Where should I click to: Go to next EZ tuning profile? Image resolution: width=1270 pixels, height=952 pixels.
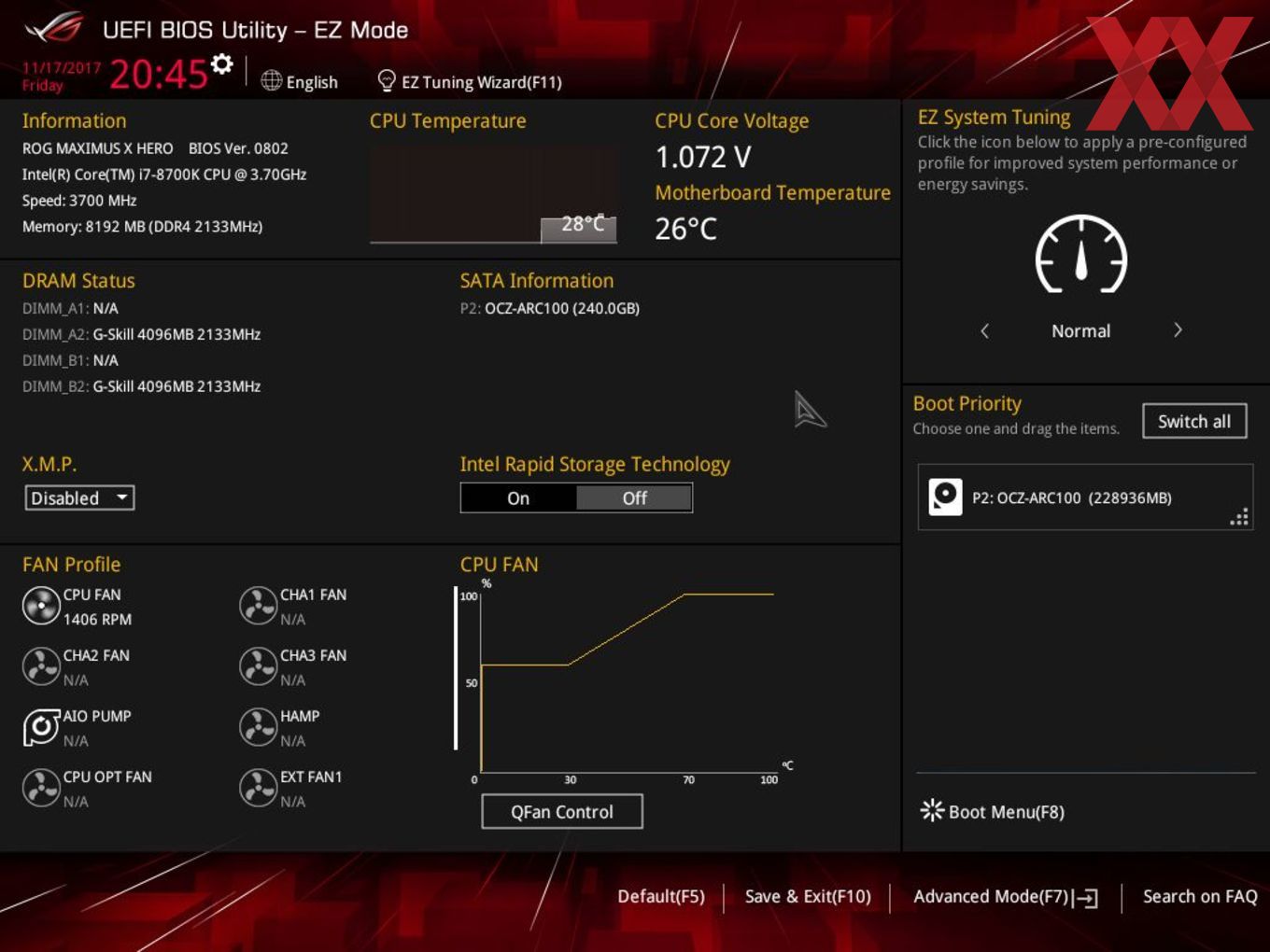1178,330
